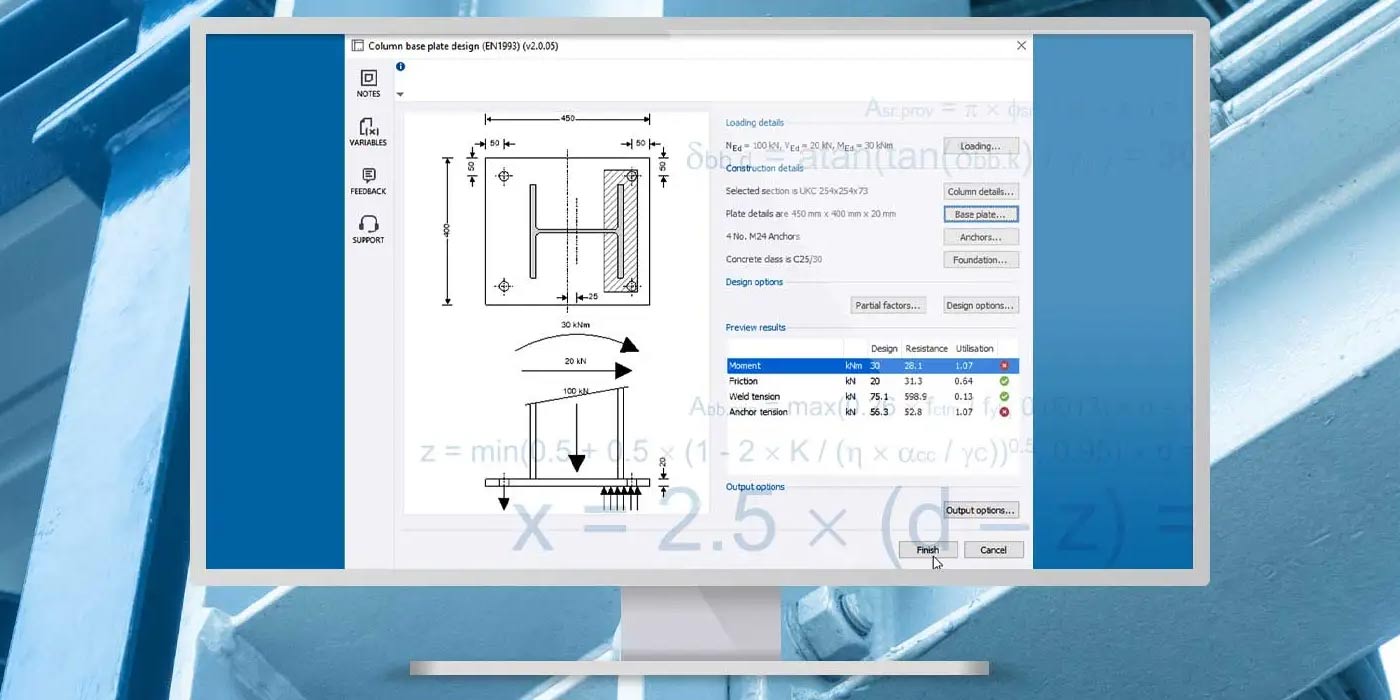This screenshot has height=700, width=1400.
Task: Open Support via the headset icon
Action: point(368,225)
